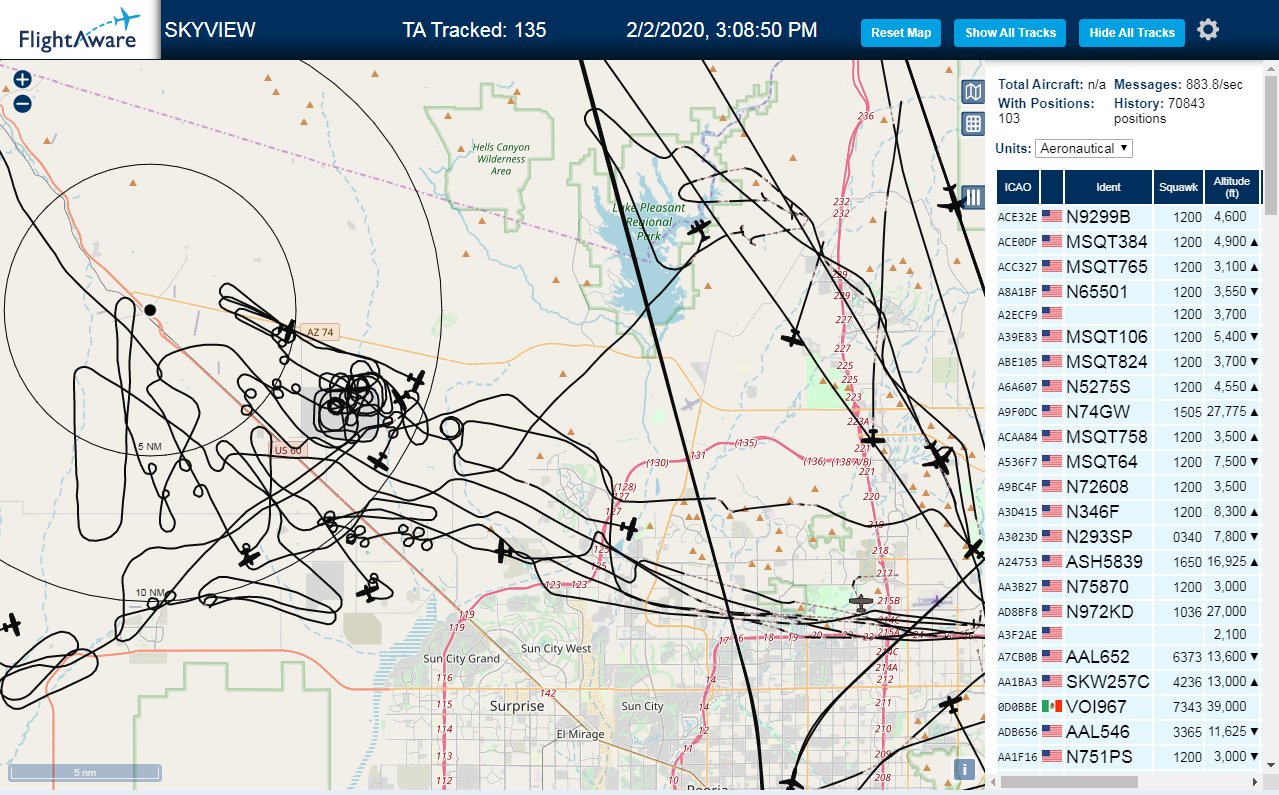The width and height of the screenshot is (1279, 795).
Task: Select the gray aircraft near exit 215B
Action: click(860, 601)
